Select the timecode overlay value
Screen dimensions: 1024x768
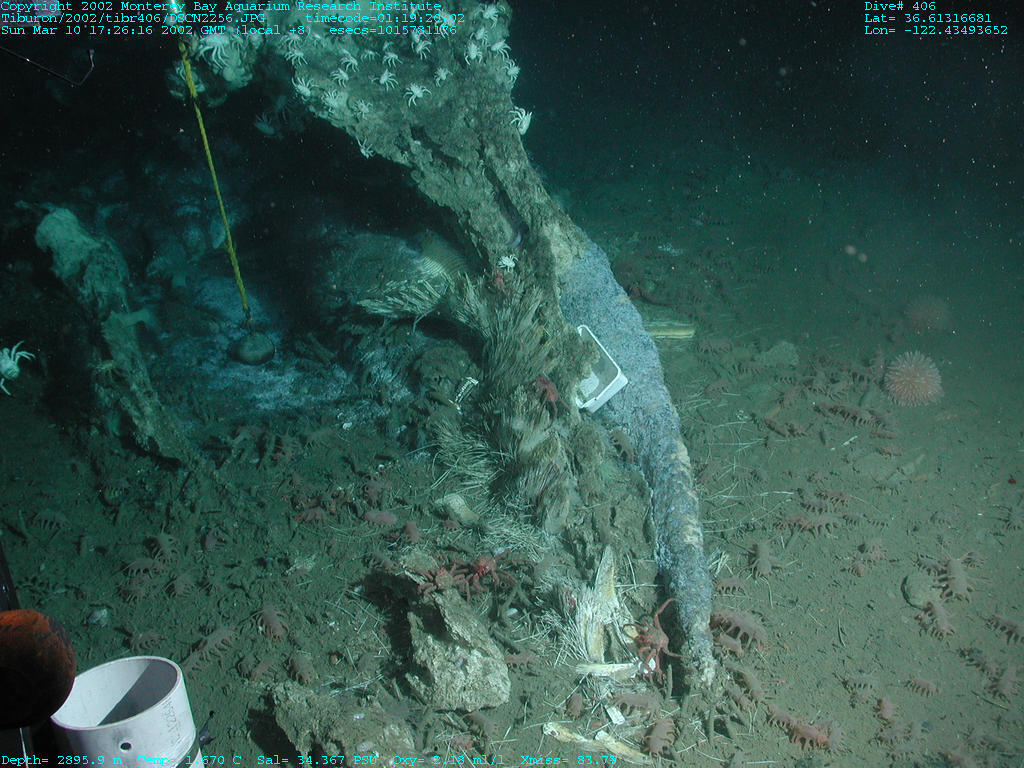click(385, 18)
